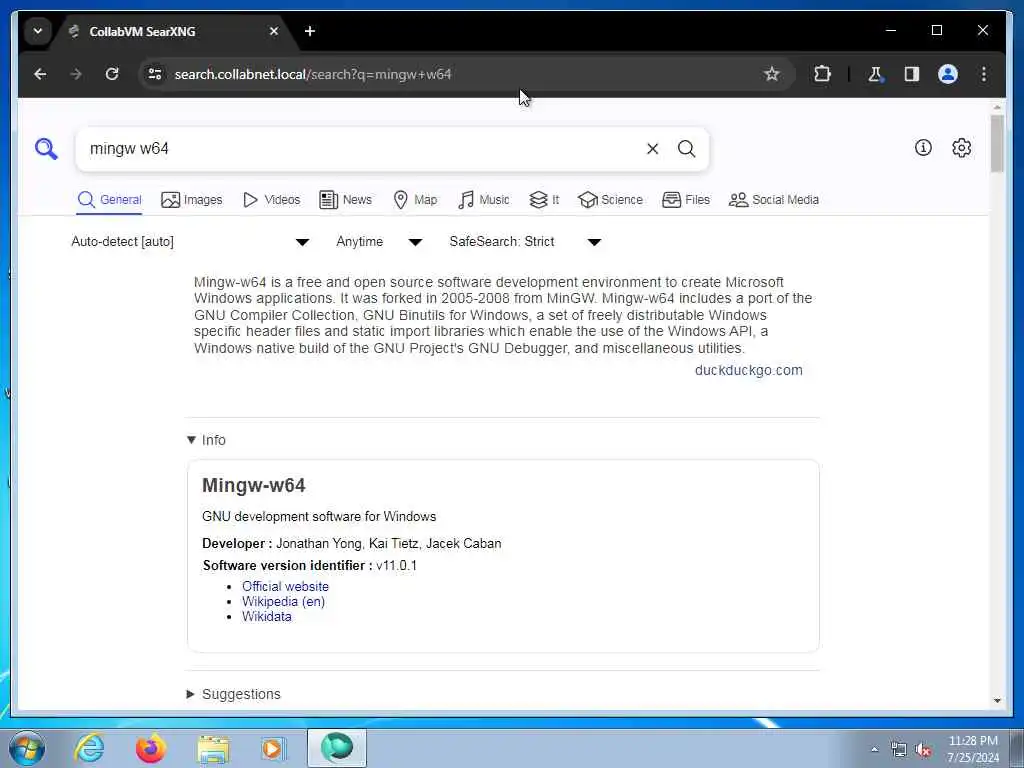The height and width of the screenshot is (768, 1024).
Task: Open the Wikidata link
Action: coord(266,616)
